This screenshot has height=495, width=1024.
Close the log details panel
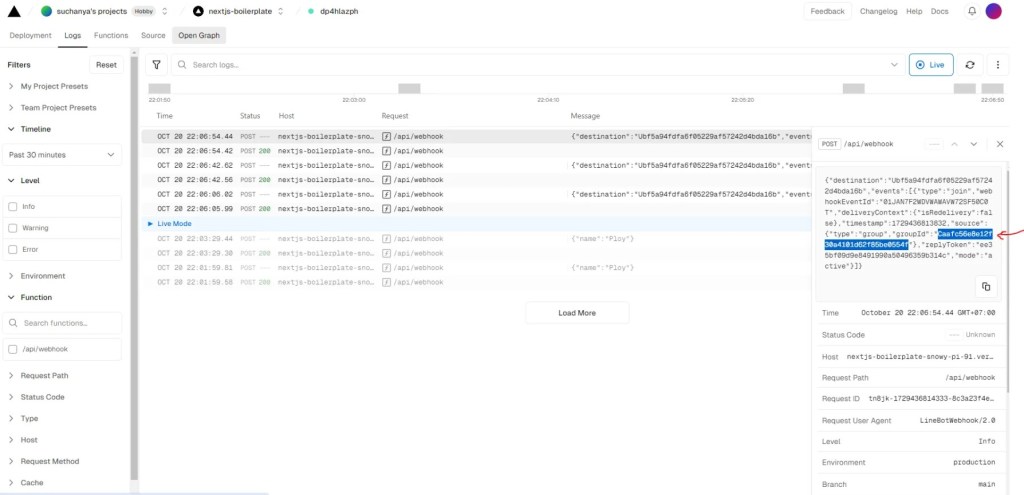1000,144
